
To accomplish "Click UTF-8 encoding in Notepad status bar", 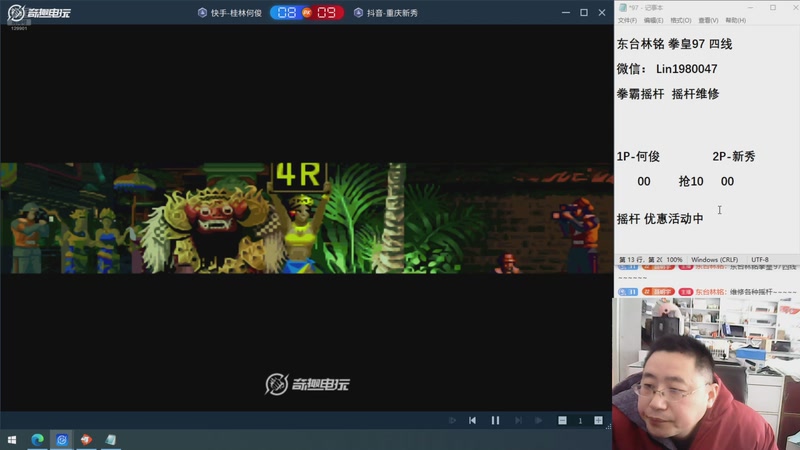I will click(x=760, y=260).
